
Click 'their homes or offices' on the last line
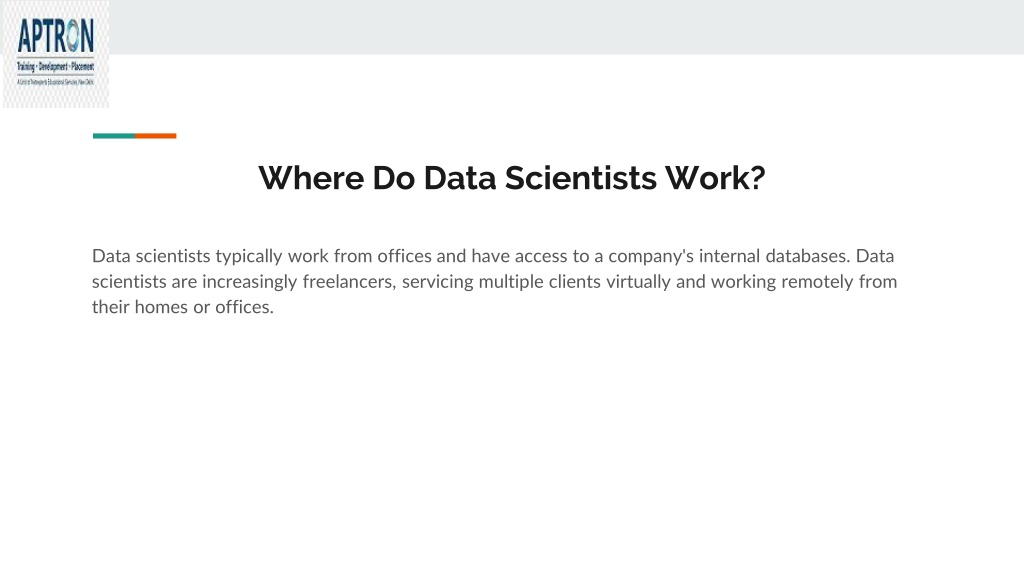(x=182, y=307)
